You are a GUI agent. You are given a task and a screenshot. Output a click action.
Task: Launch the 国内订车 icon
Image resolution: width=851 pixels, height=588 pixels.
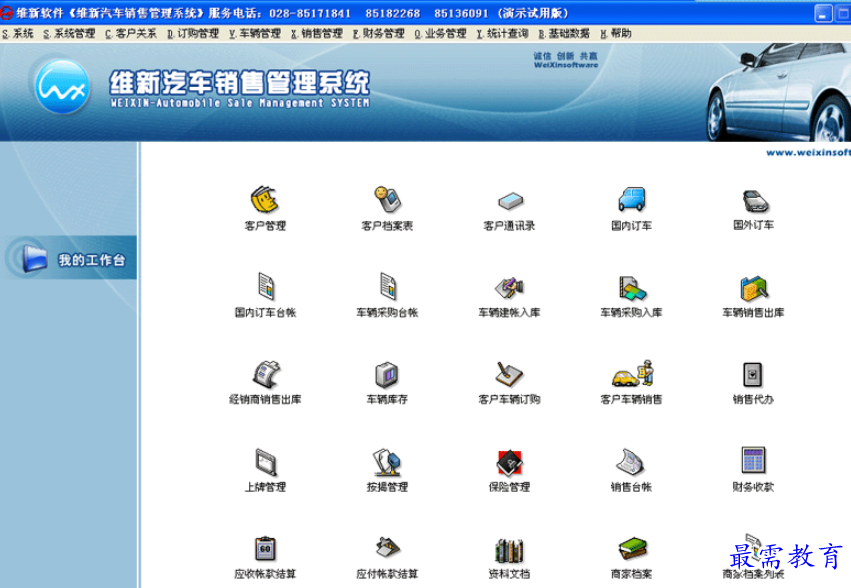pos(631,200)
